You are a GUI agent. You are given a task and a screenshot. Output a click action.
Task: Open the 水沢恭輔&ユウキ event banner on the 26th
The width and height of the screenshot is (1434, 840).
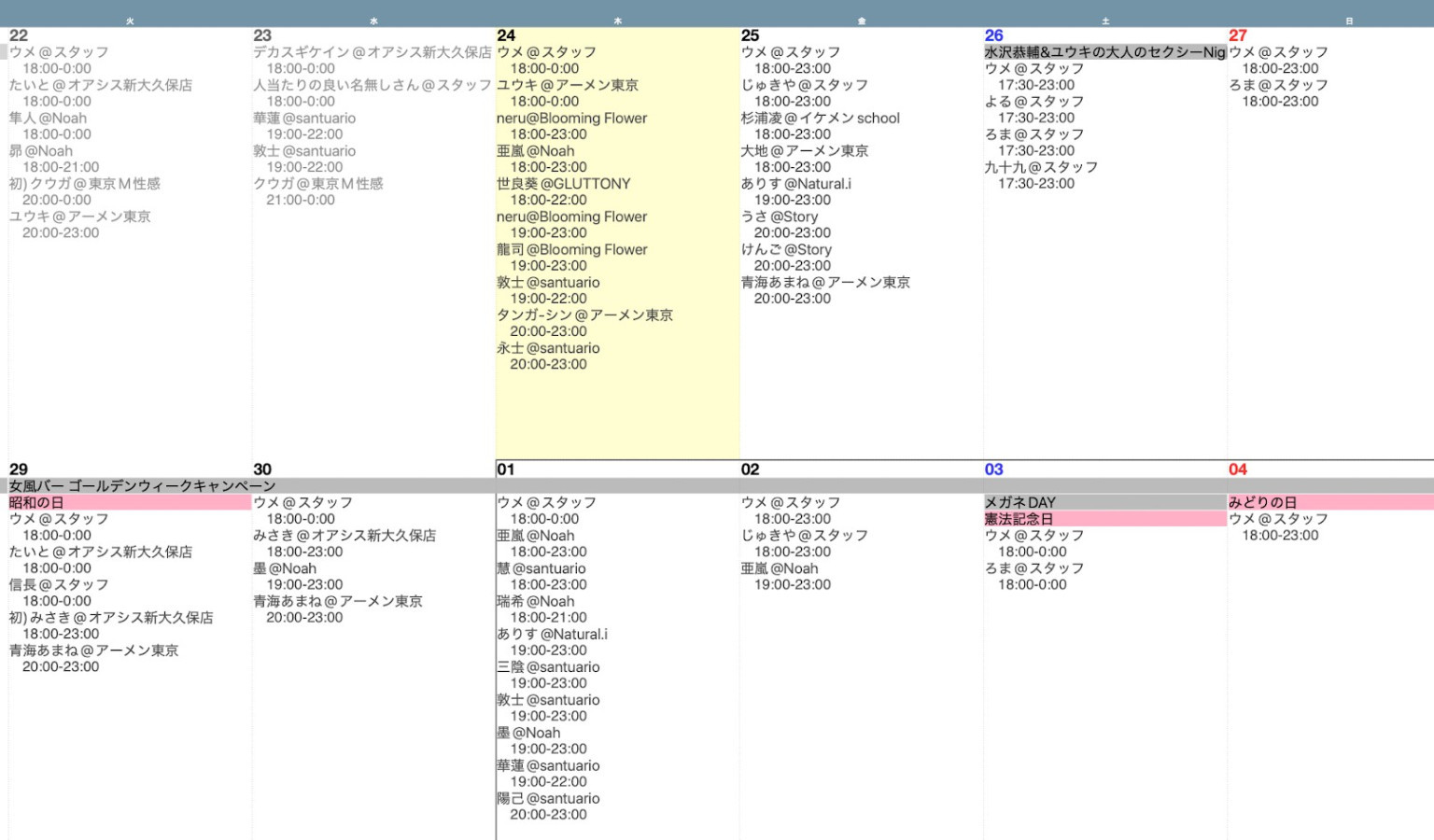point(1105,52)
